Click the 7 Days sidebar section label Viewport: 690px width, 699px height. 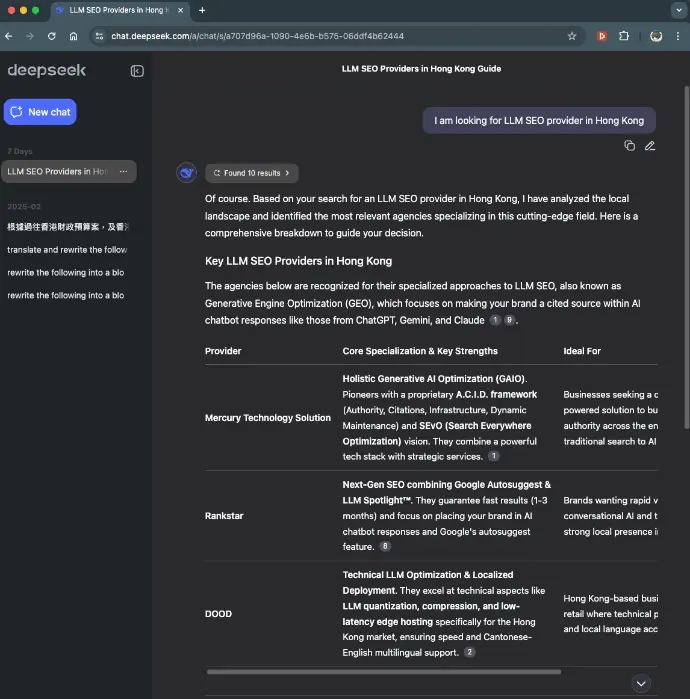point(20,152)
